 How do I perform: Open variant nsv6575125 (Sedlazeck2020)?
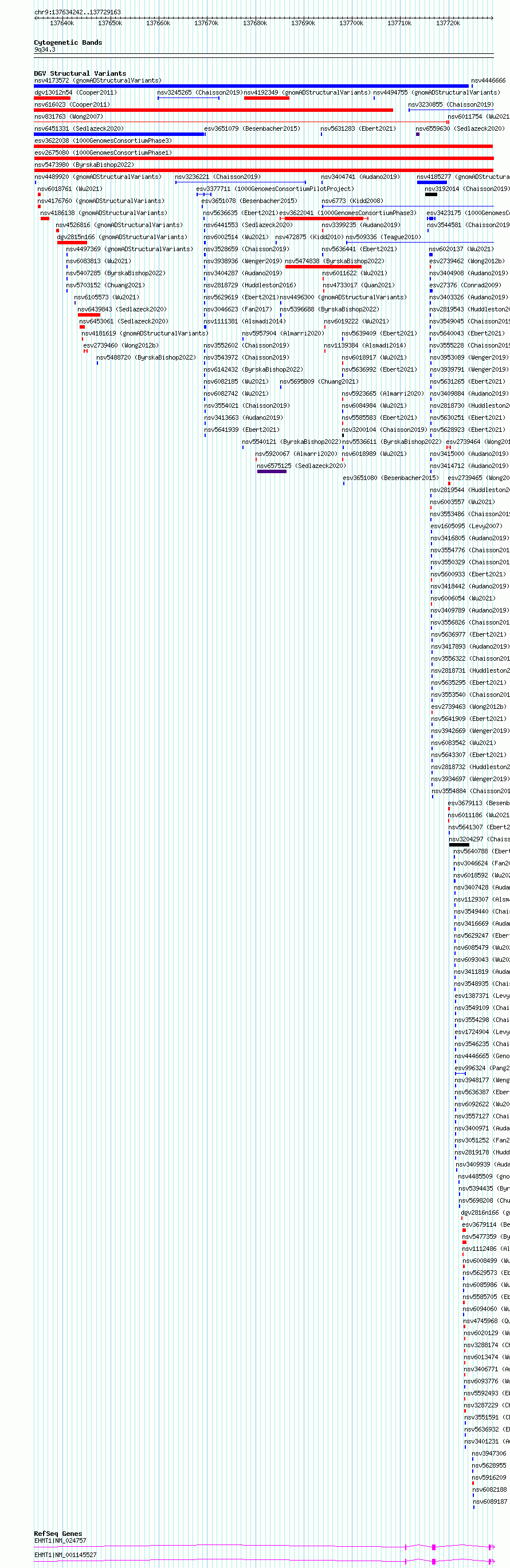click(301, 466)
